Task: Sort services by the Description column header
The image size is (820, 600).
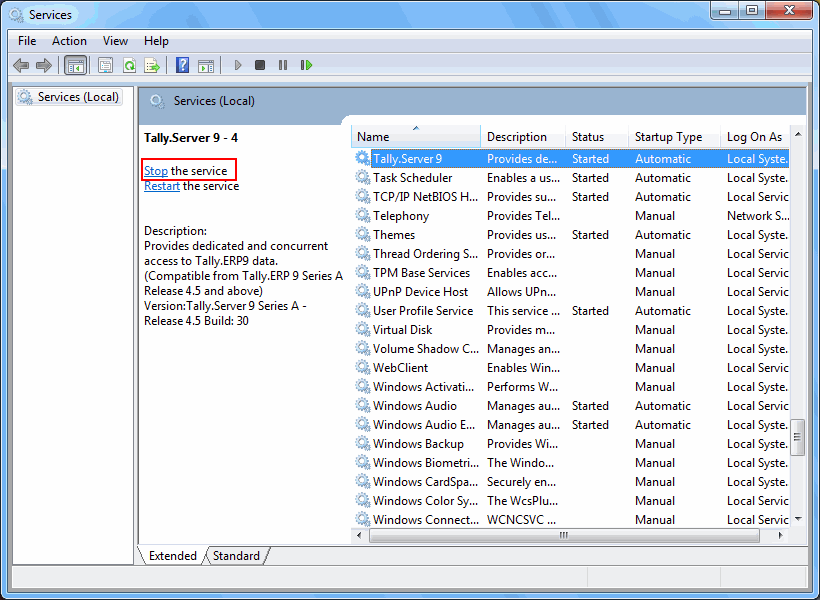Action: (523, 137)
